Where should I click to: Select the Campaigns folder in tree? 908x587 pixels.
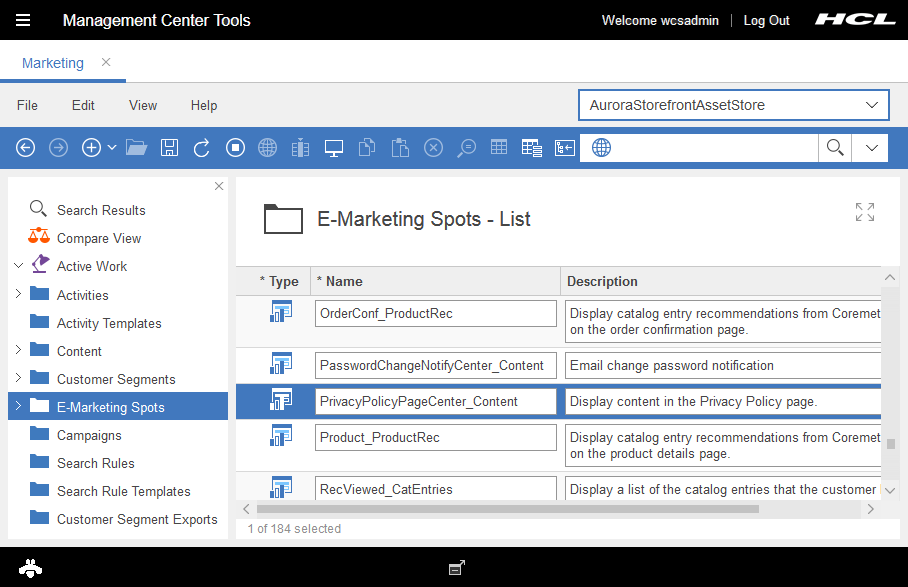coord(89,435)
